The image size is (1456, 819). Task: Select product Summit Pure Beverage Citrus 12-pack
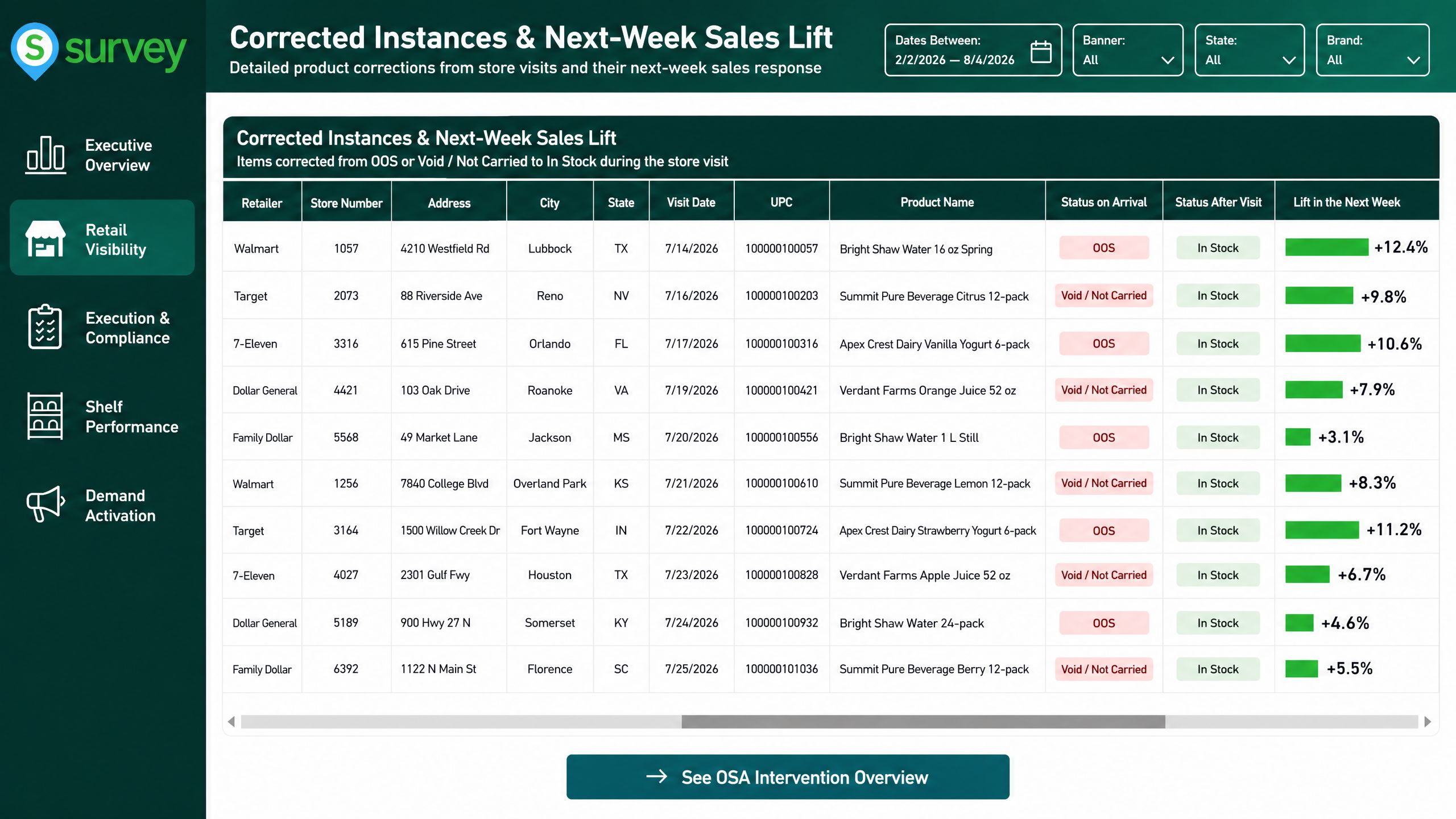934,296
